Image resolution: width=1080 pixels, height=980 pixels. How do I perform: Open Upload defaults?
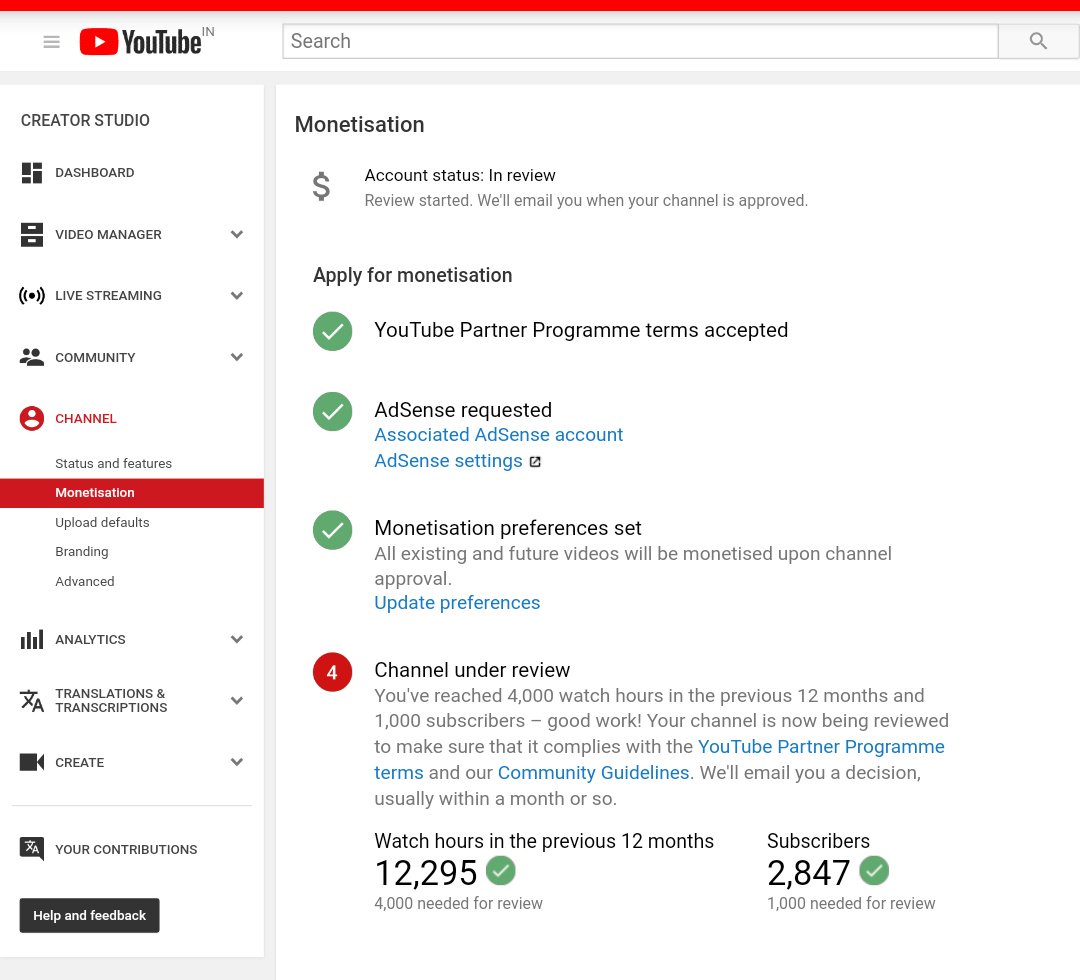coord(102,523)
